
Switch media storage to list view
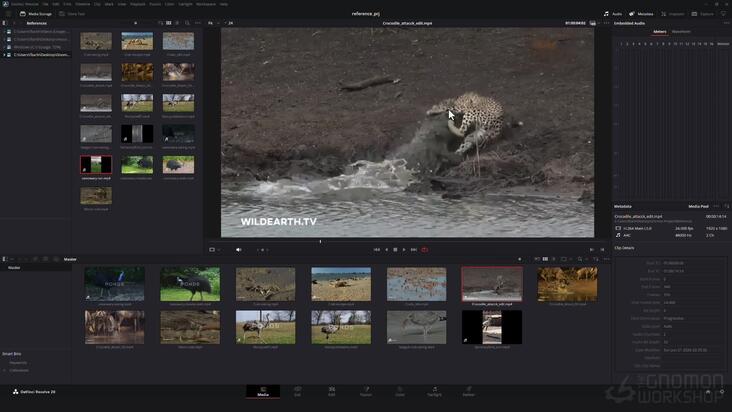pos(177,23)
